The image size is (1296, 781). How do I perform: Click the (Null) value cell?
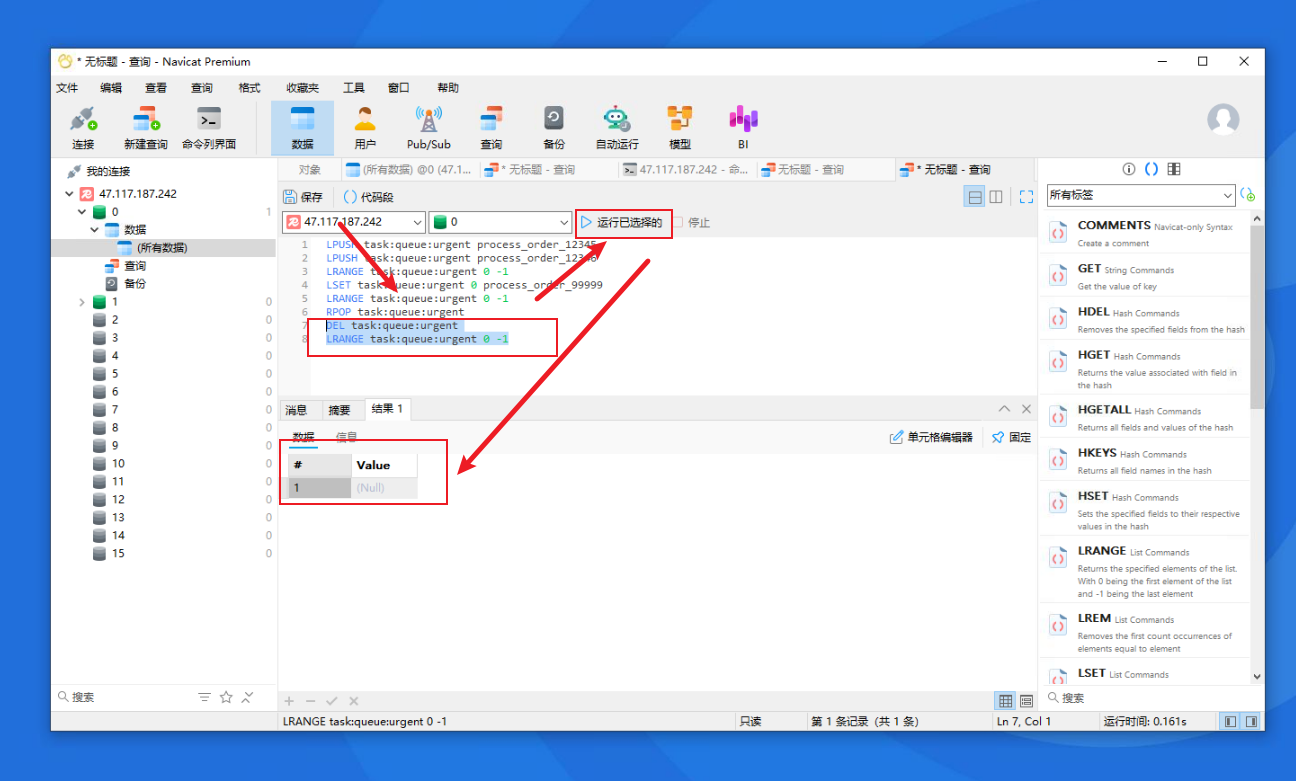pos(384,488)
